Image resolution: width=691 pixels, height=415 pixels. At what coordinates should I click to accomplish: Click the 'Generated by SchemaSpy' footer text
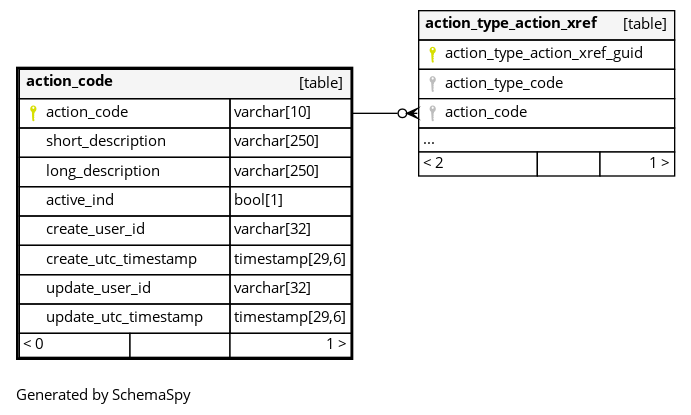click(103, 395)
